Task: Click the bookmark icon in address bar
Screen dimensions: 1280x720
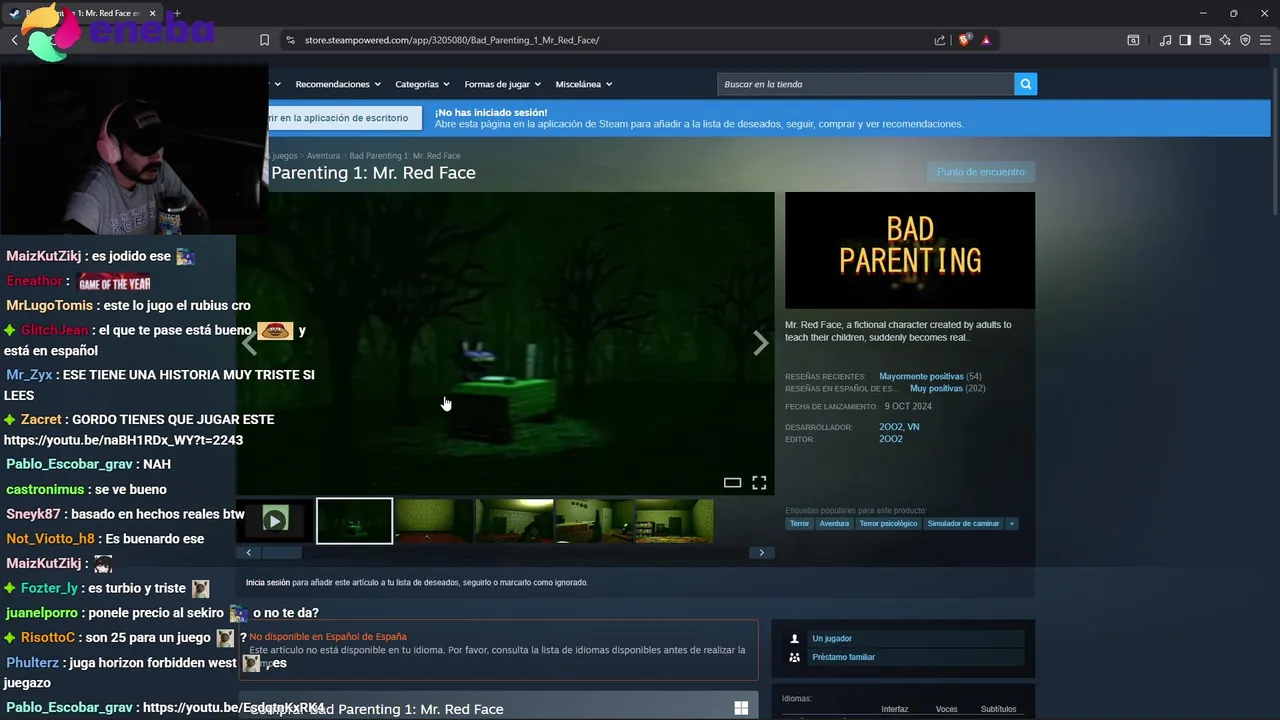Action: [264, 40]
